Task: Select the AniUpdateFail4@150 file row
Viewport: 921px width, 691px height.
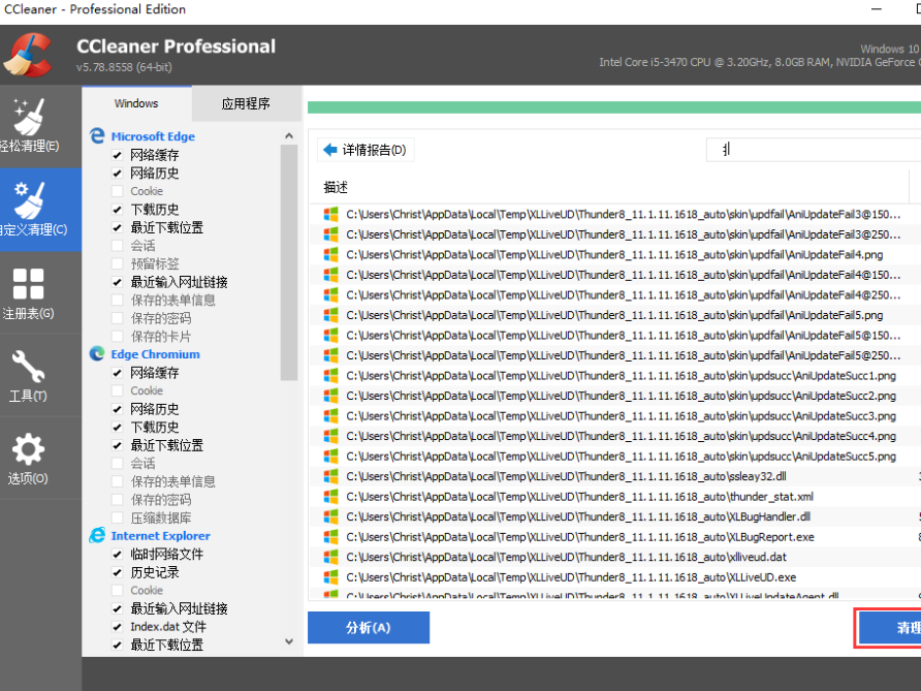Action: (x=614, y=275)
